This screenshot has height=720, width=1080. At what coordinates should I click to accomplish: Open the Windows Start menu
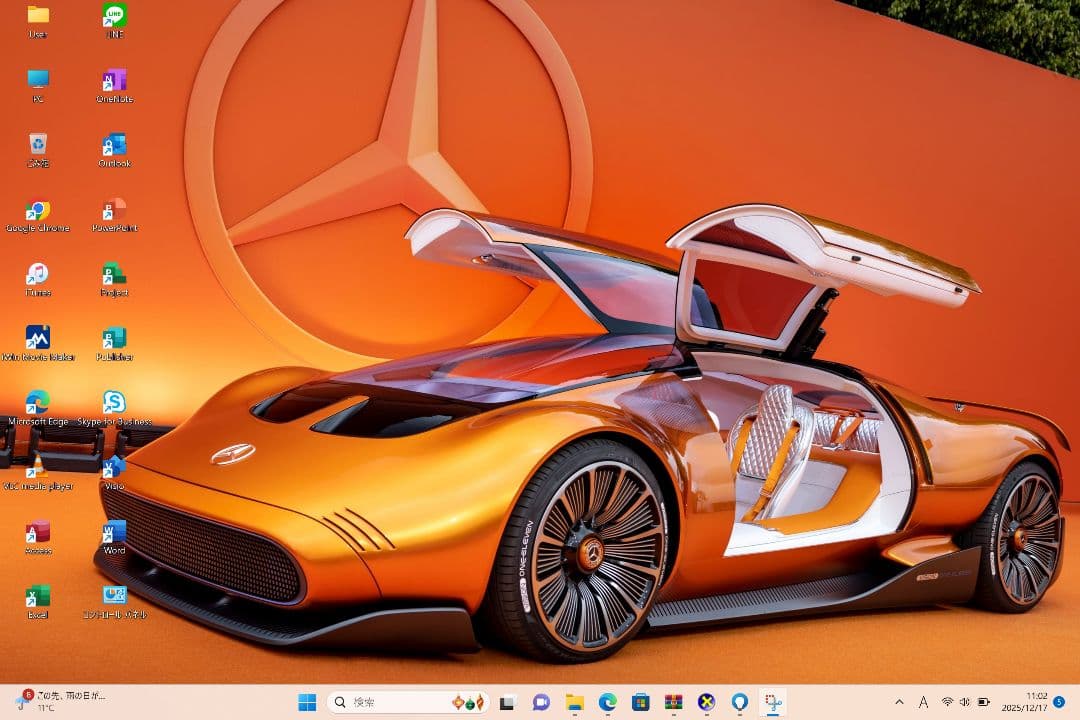(x=307, y=702)
